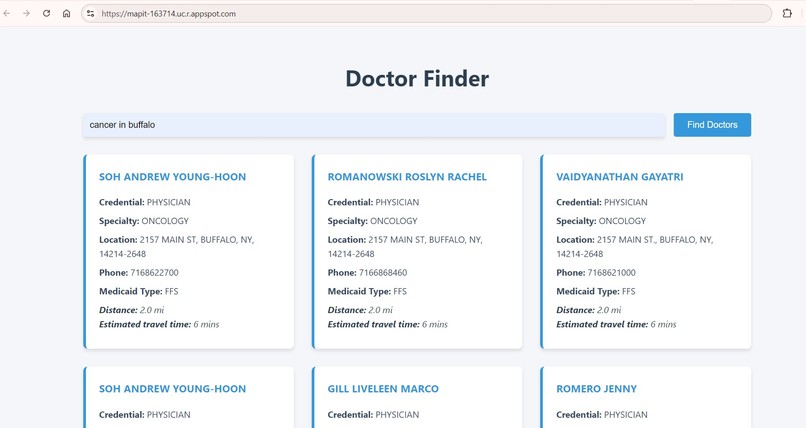This screenshot has height=428, width=806.
Task: Click the Find Doctors button
Action: point(712,125)
